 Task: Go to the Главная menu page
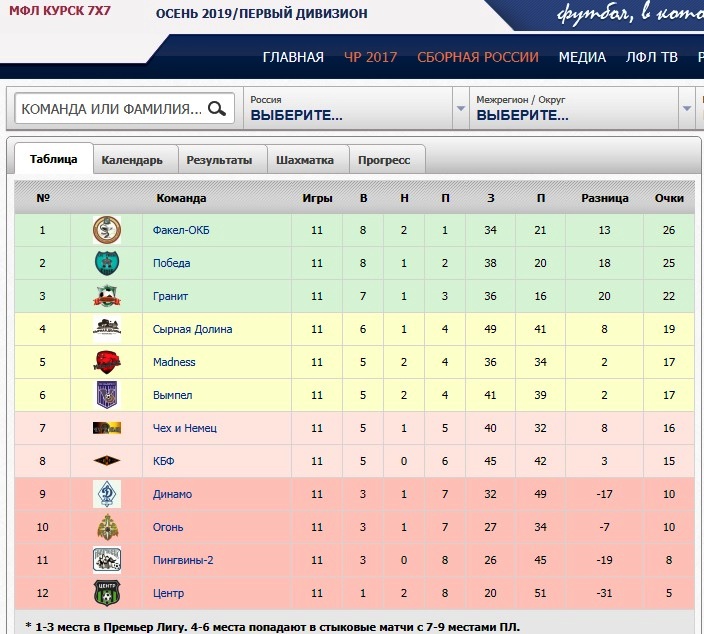293,57
